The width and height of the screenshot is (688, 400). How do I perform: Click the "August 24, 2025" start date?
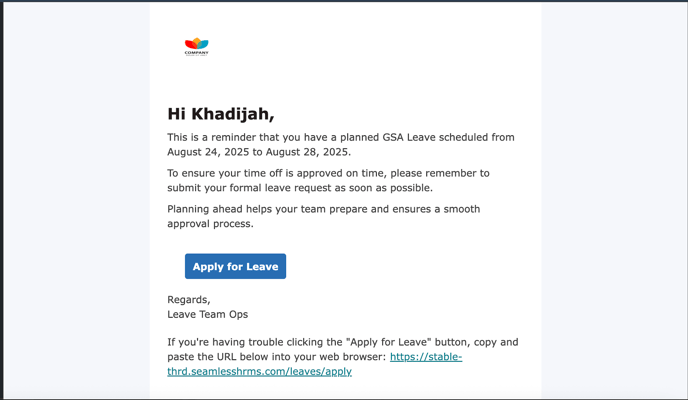click(x=208, y=152)
